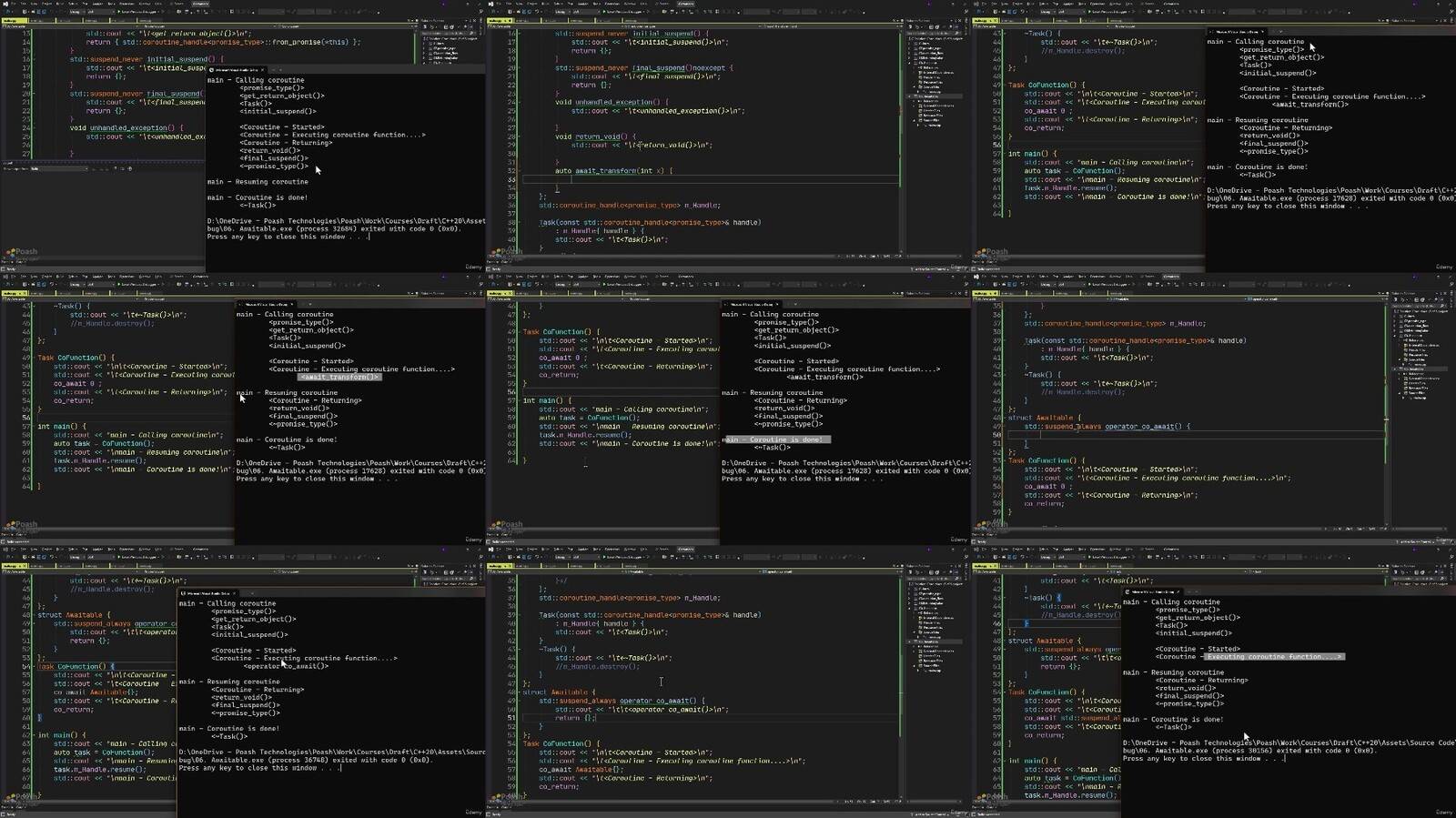
Task: Click highlighted 'Executing coroutine function' console text
Action: pyautogui.click(x=1273, y=656)
